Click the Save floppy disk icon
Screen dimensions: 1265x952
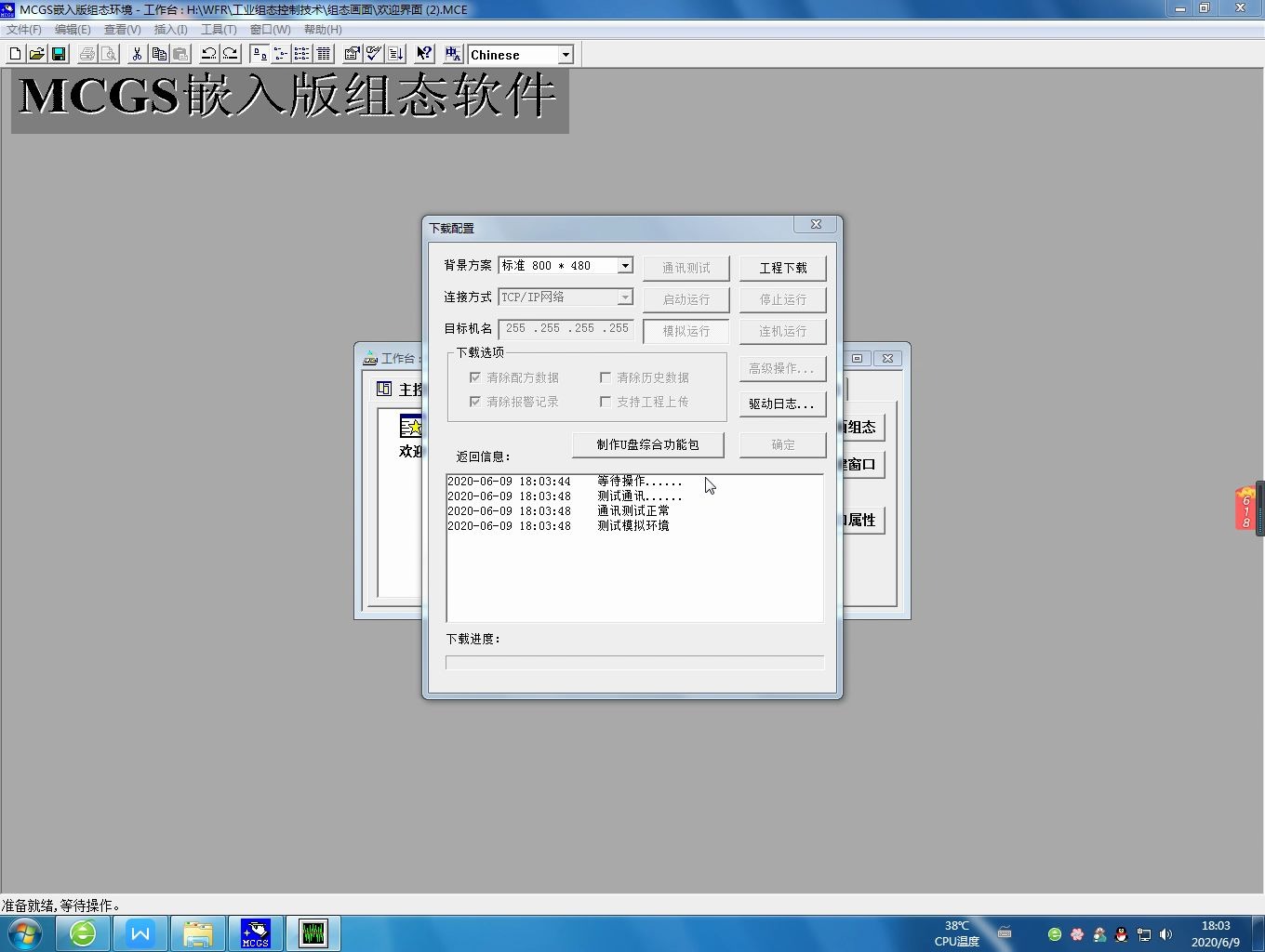tap(58, 54)
